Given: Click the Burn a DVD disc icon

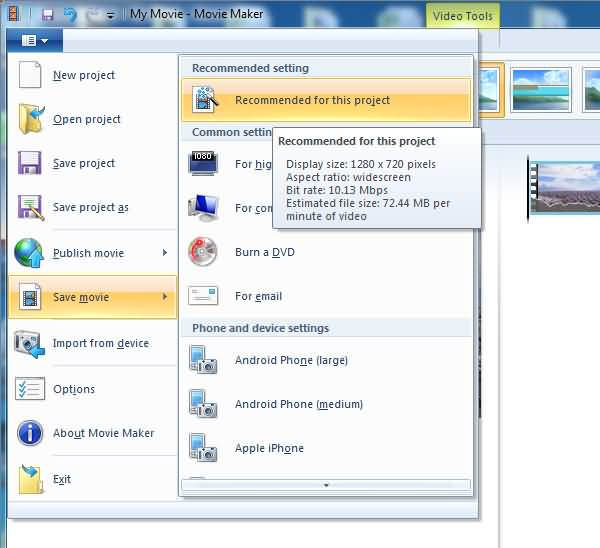Looking at the screenshot, I should pos(202,252).
